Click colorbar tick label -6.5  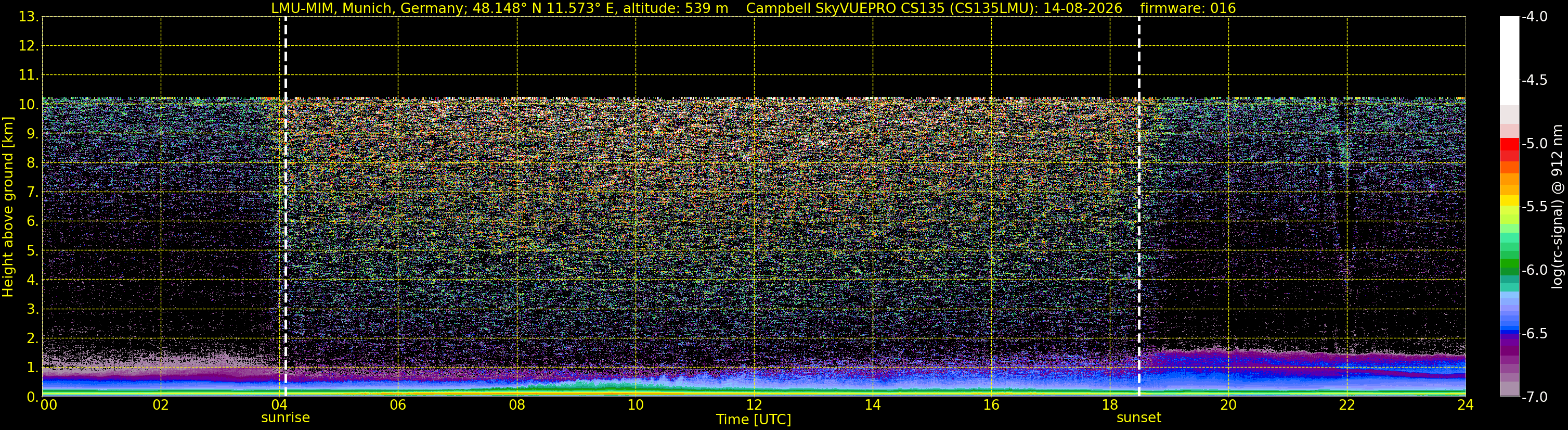point(1535,334)
